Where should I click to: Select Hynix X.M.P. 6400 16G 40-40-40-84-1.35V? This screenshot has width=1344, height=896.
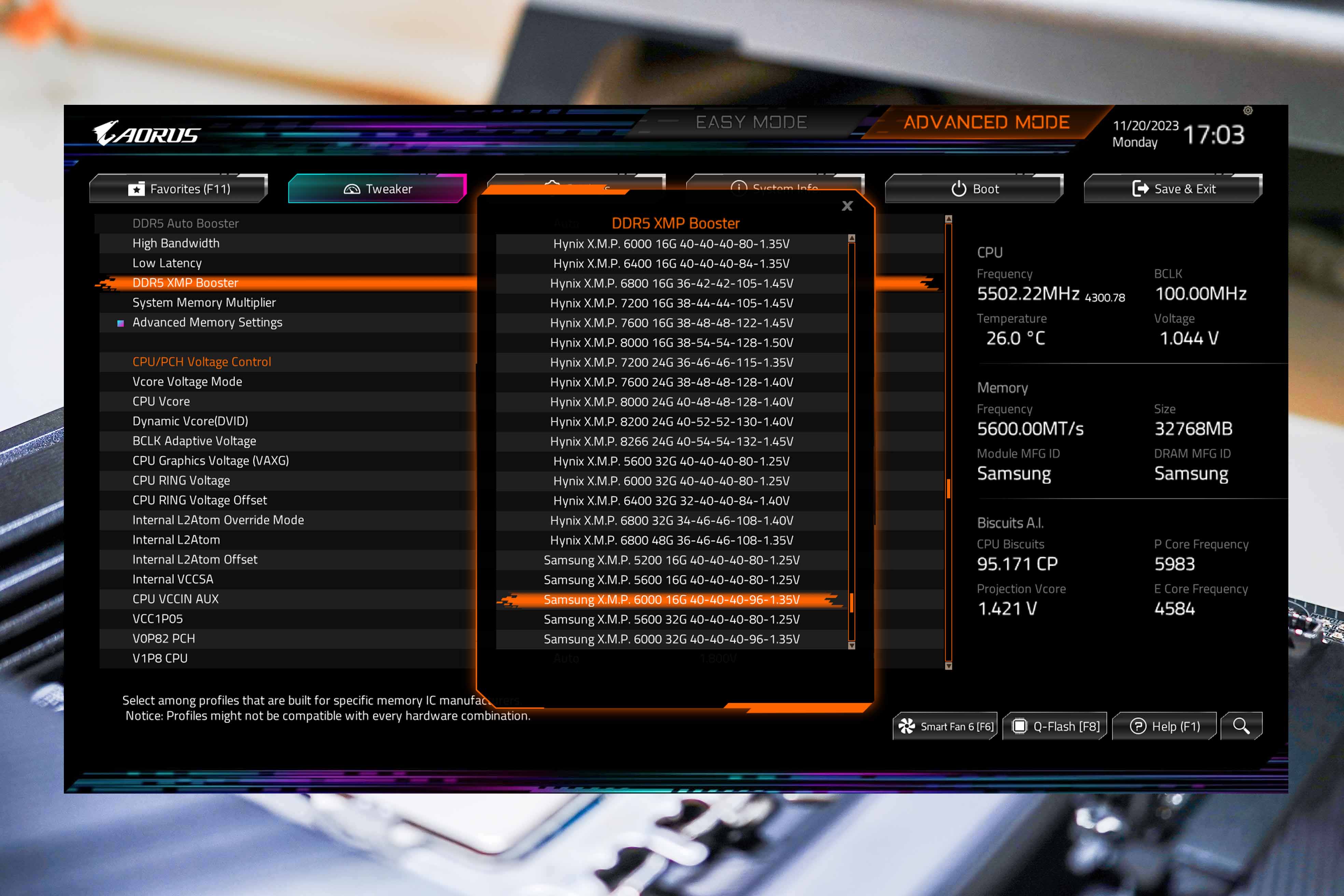(x=671, y=263)
